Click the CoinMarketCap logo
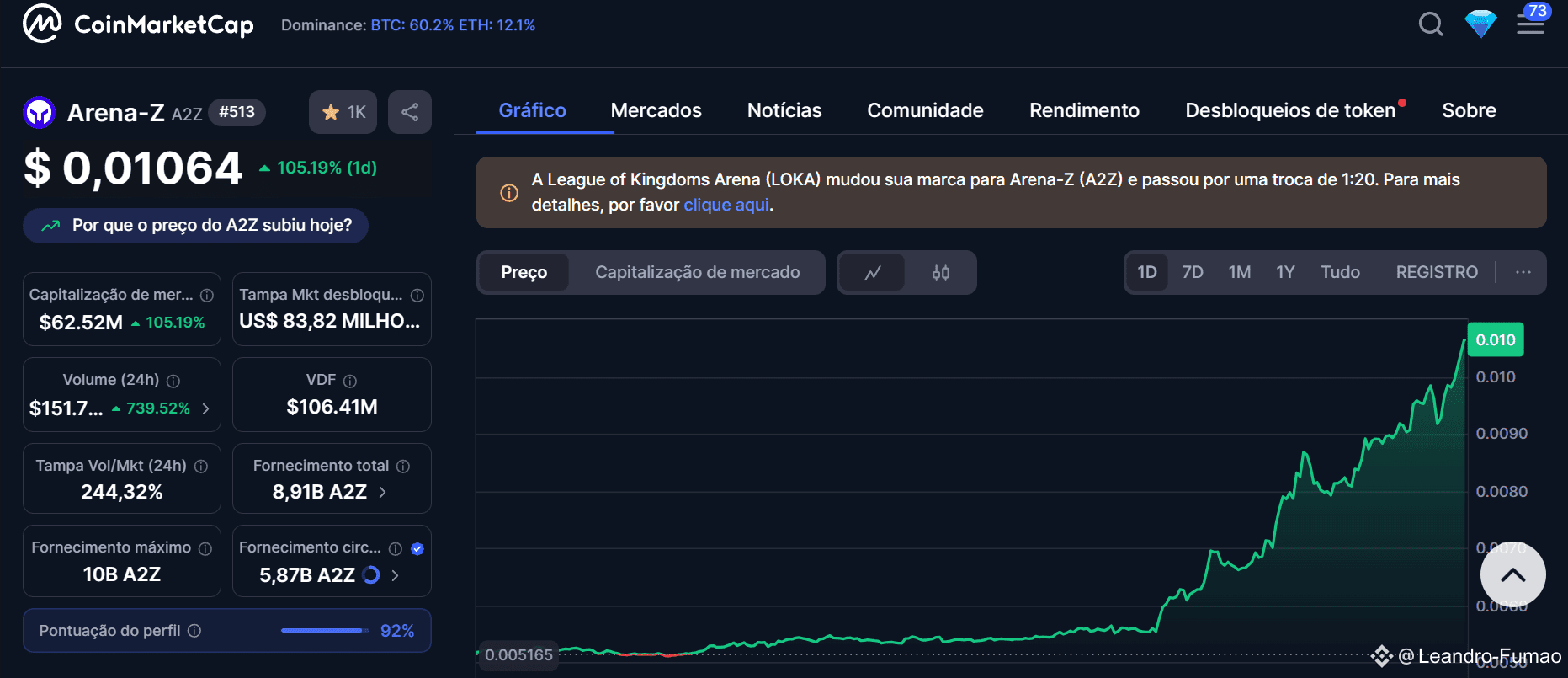Screen dimensions: 1568x678 [138, 24]
